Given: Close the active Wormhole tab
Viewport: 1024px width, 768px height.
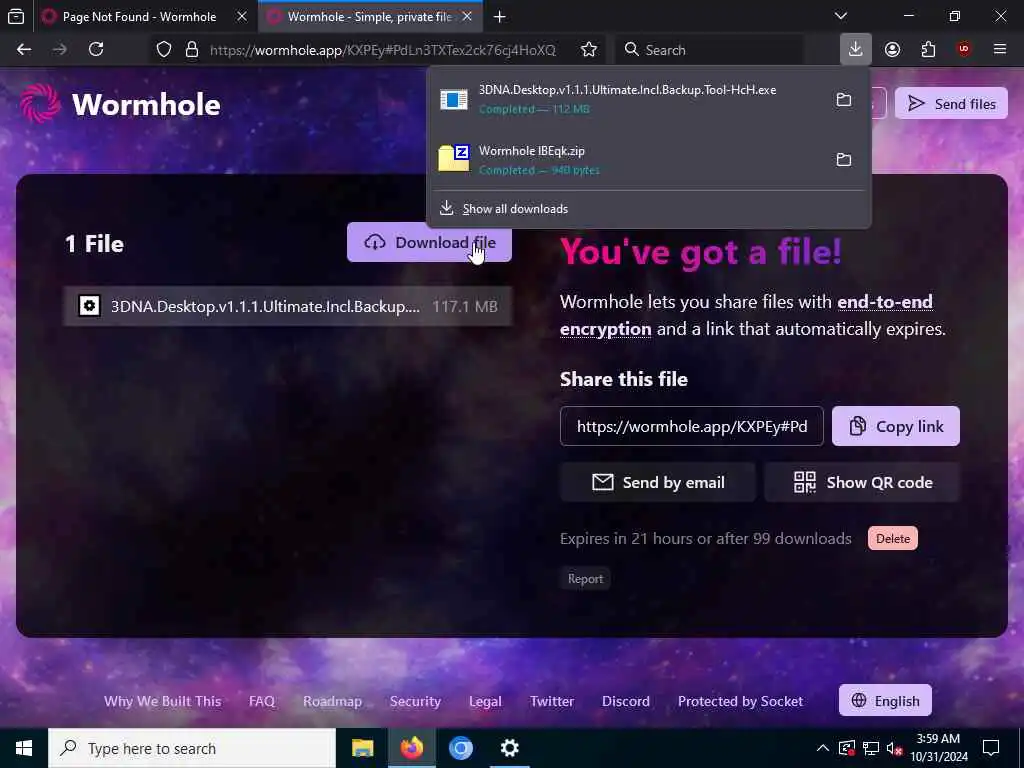Looking at the screenshot, I should (x=467, y=16).
